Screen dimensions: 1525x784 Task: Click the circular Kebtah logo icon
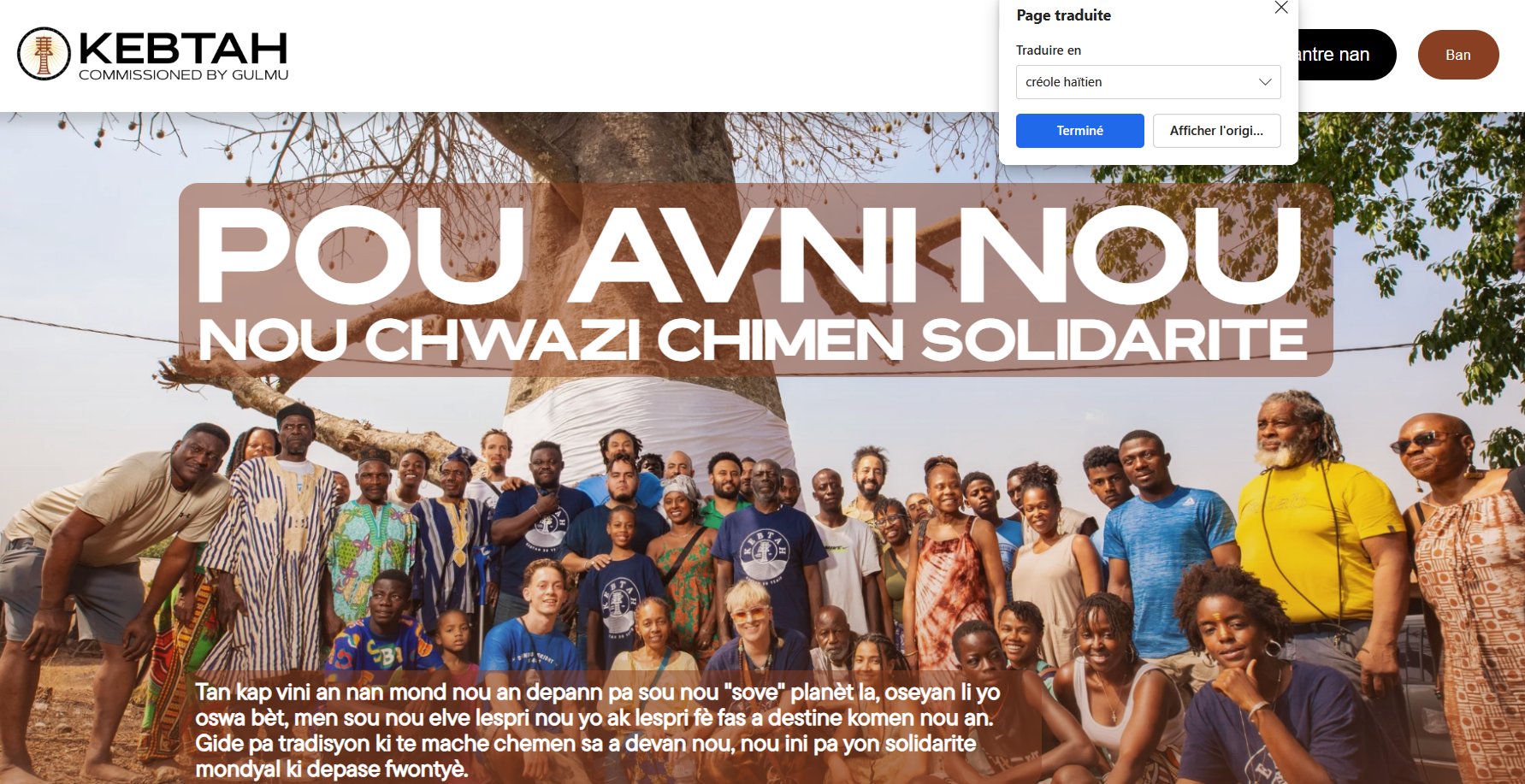tap(44, 54)
